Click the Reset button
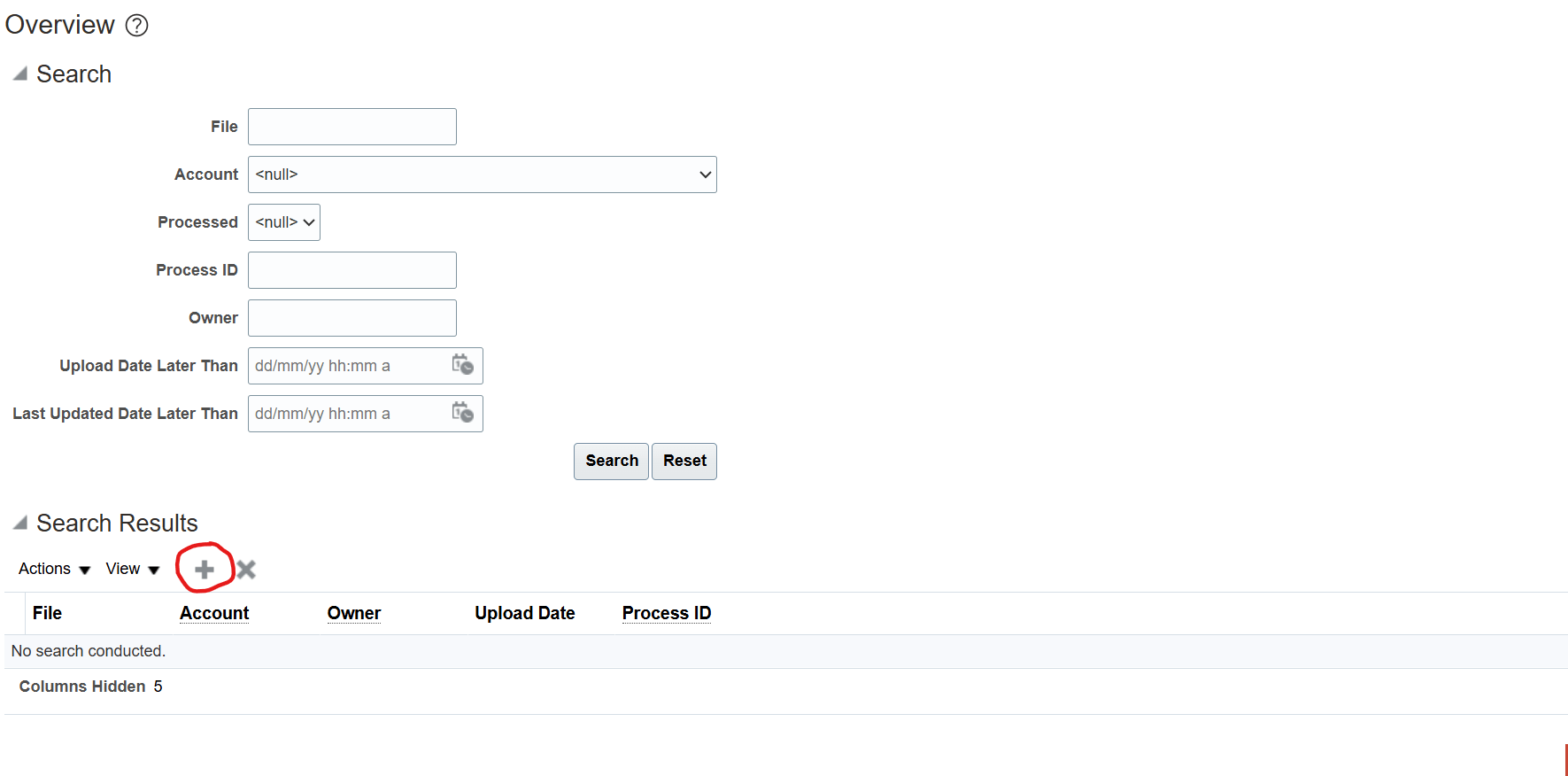Image resolution: width=1568 pixels, height=776 pixels. click(x=684, y=461)
